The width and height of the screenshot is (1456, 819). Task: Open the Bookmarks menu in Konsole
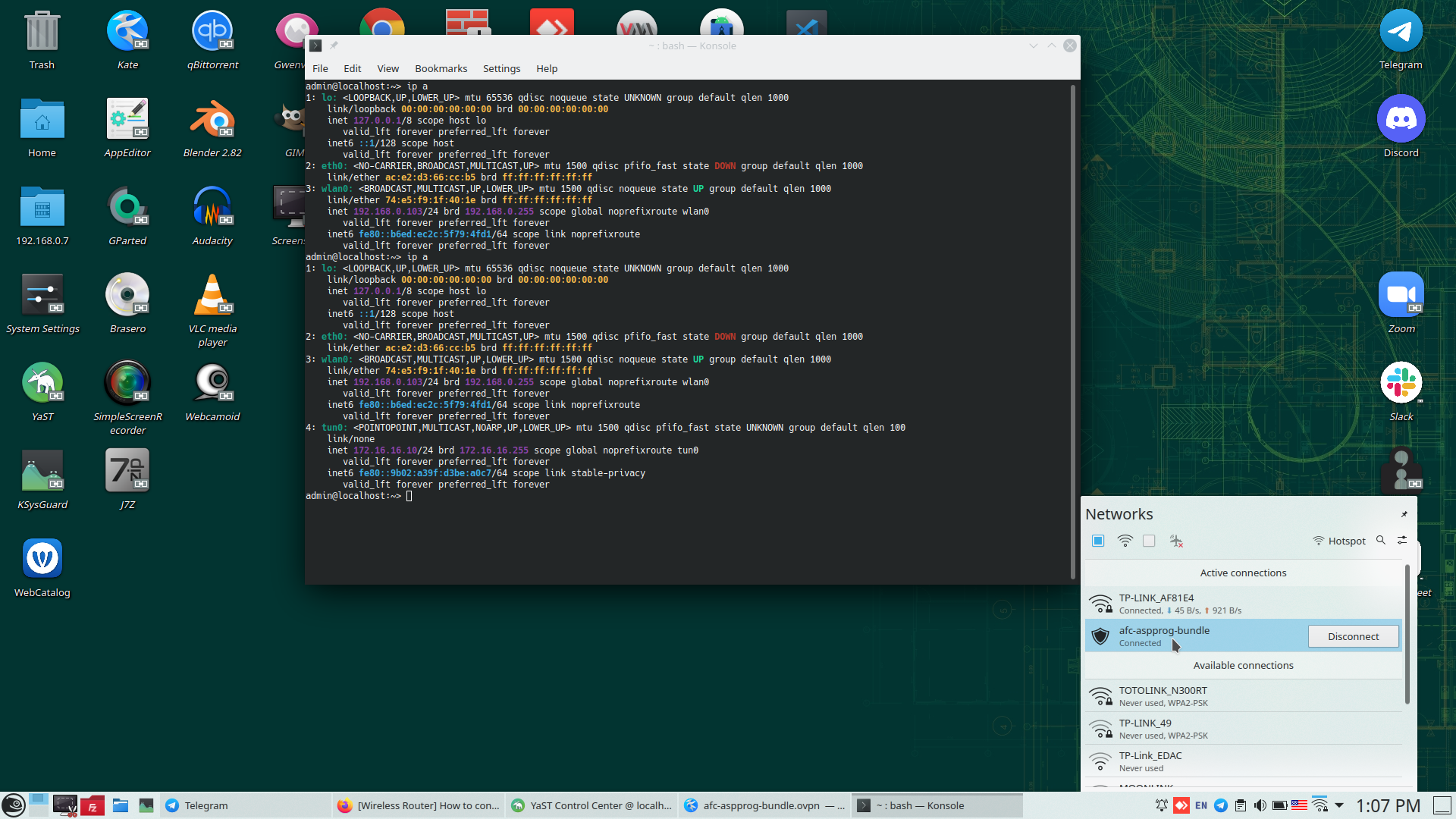(441, 68)
